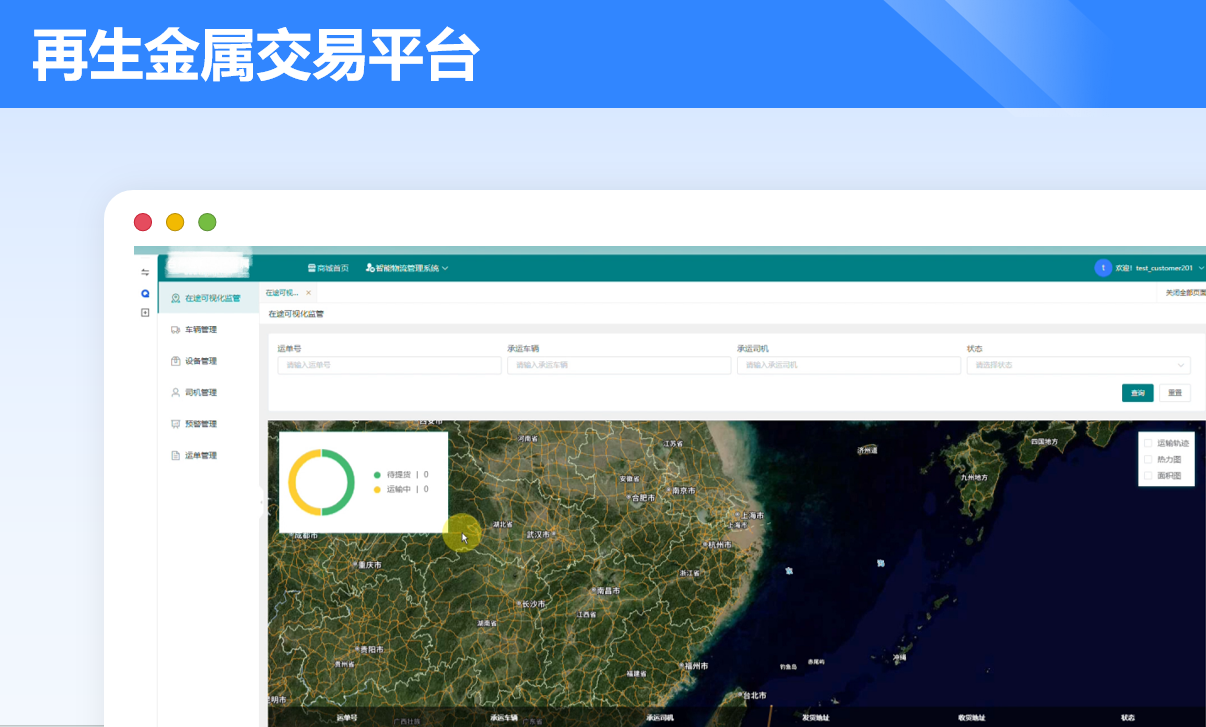Viewport: 1206px width, 727px height.
Task: Click 发货地址 table column header
Action: click(x=815, y=717)
